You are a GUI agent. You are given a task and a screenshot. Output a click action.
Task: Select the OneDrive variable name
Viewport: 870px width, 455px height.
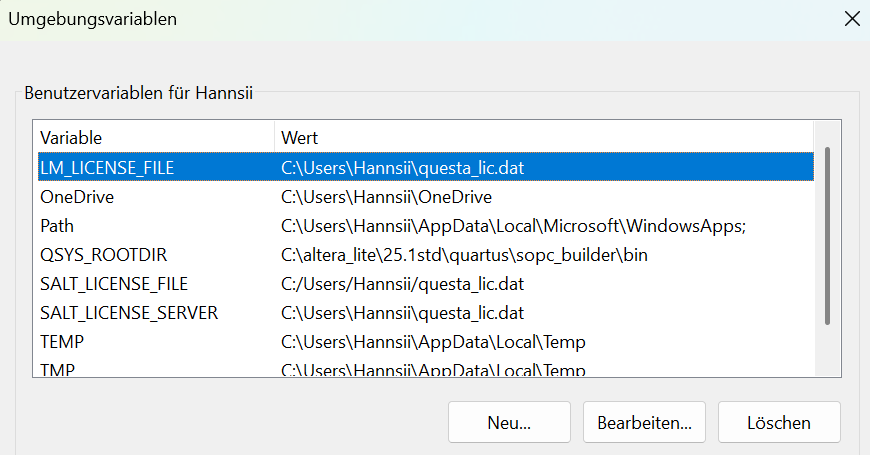77,197
